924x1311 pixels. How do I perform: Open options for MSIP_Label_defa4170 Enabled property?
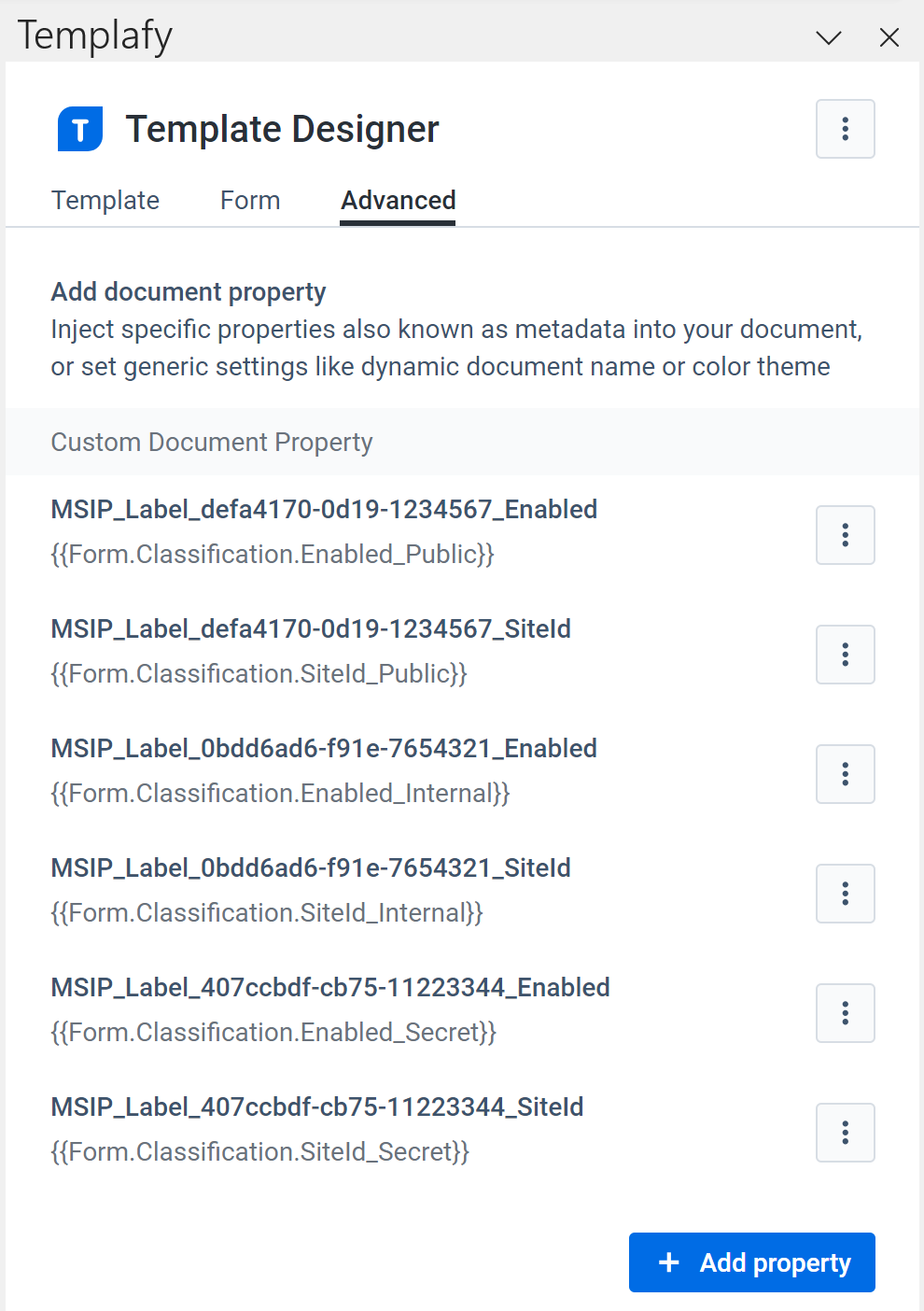point(845,535)
